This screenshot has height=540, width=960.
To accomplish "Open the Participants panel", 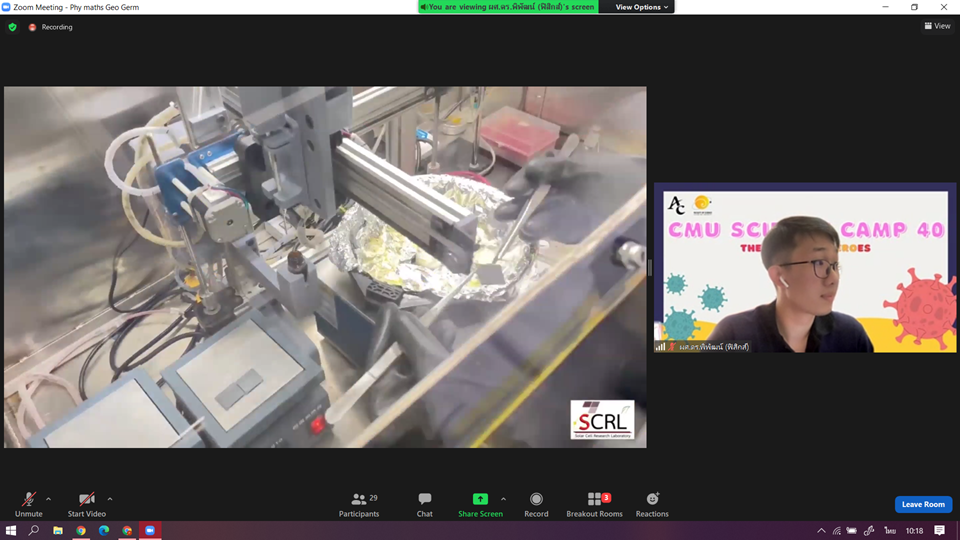I will [359, 502].
